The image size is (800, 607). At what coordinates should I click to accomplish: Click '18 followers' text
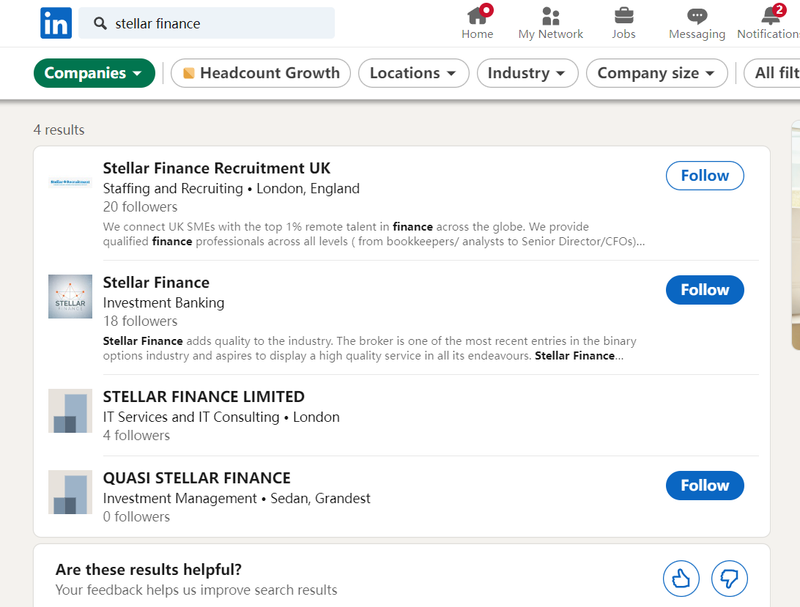[x=140, y=321]
